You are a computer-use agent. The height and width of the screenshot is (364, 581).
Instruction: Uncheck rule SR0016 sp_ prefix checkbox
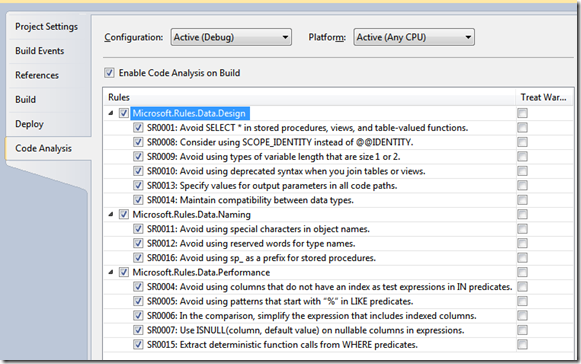click(138, 258)
